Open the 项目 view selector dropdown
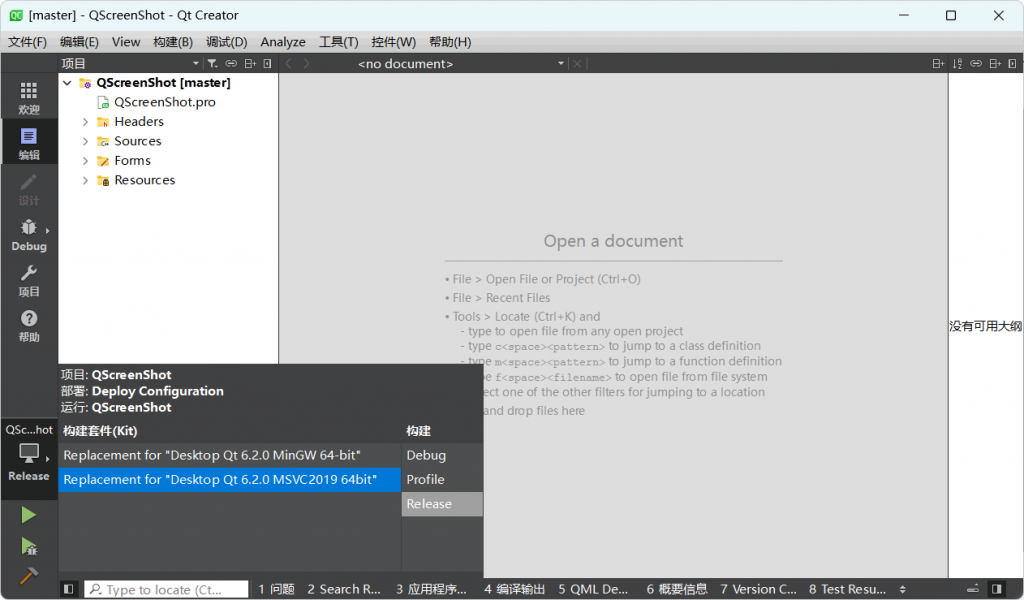Screen dimensions: 1024x600 (x=130, y=63)
